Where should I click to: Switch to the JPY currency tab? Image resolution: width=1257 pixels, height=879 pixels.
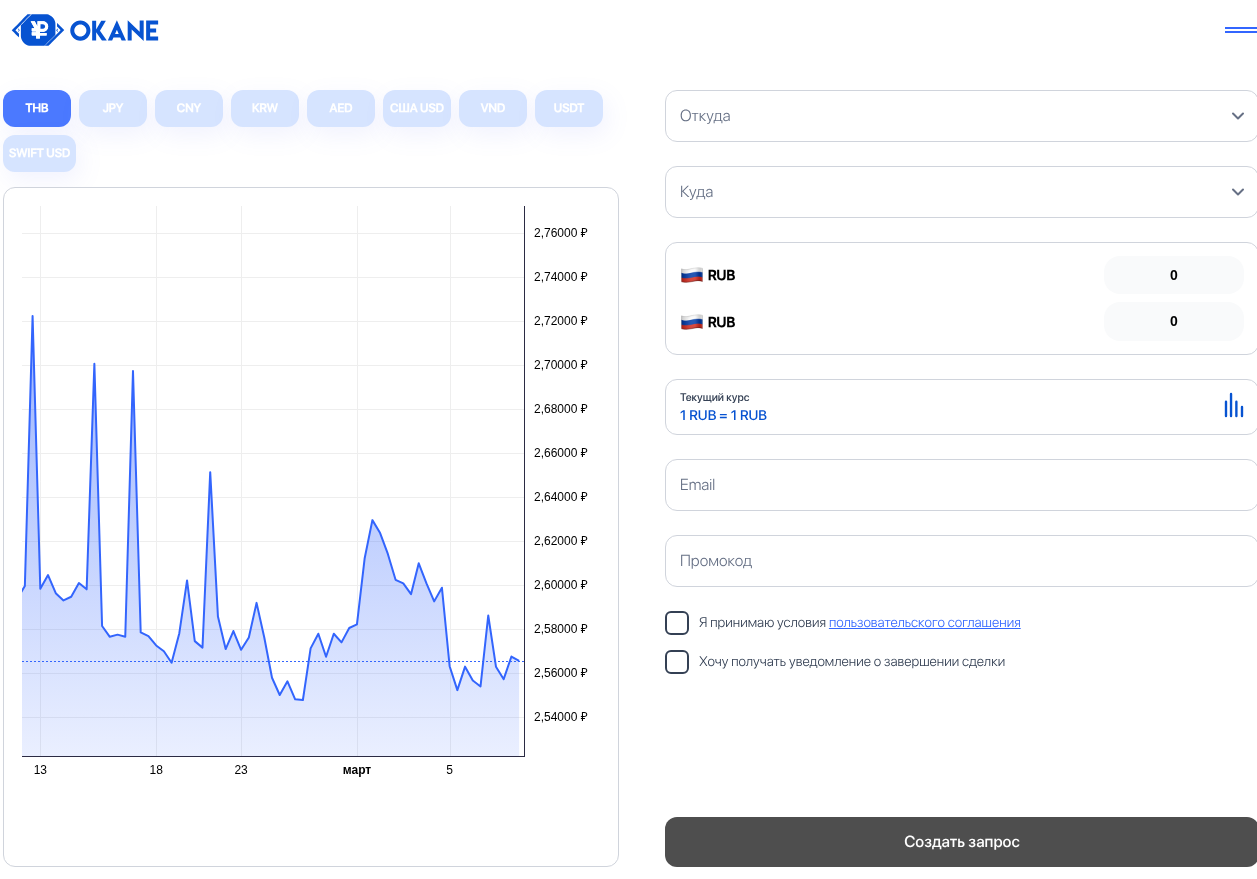113,108
